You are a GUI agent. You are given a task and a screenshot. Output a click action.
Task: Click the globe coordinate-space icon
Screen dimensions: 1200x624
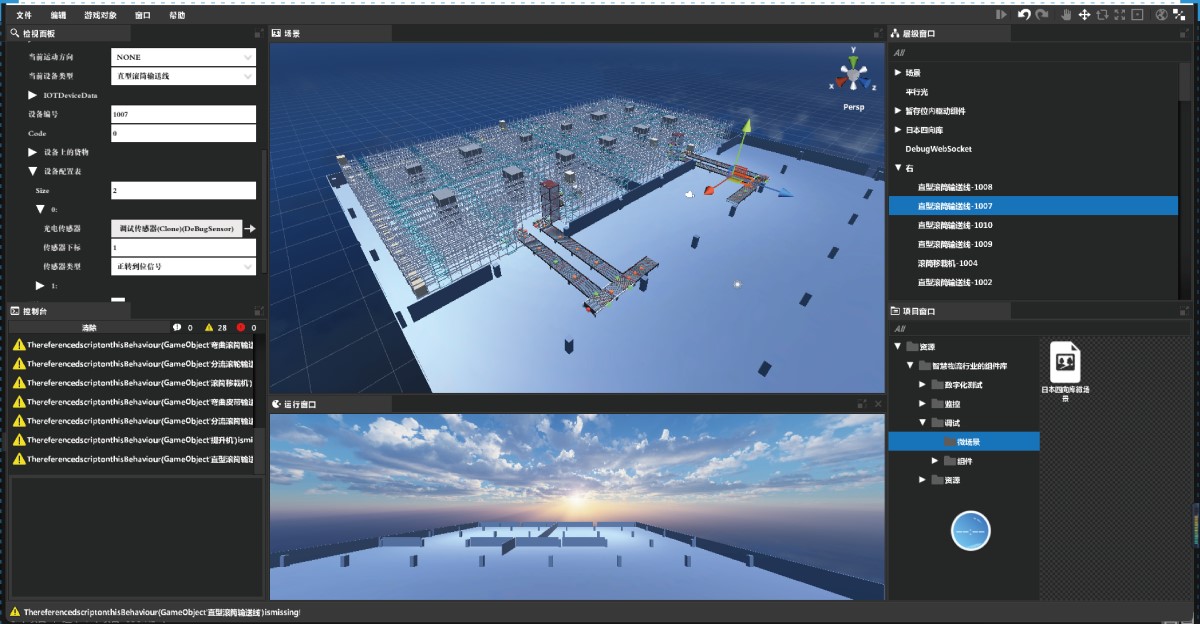pos(1161,15)
